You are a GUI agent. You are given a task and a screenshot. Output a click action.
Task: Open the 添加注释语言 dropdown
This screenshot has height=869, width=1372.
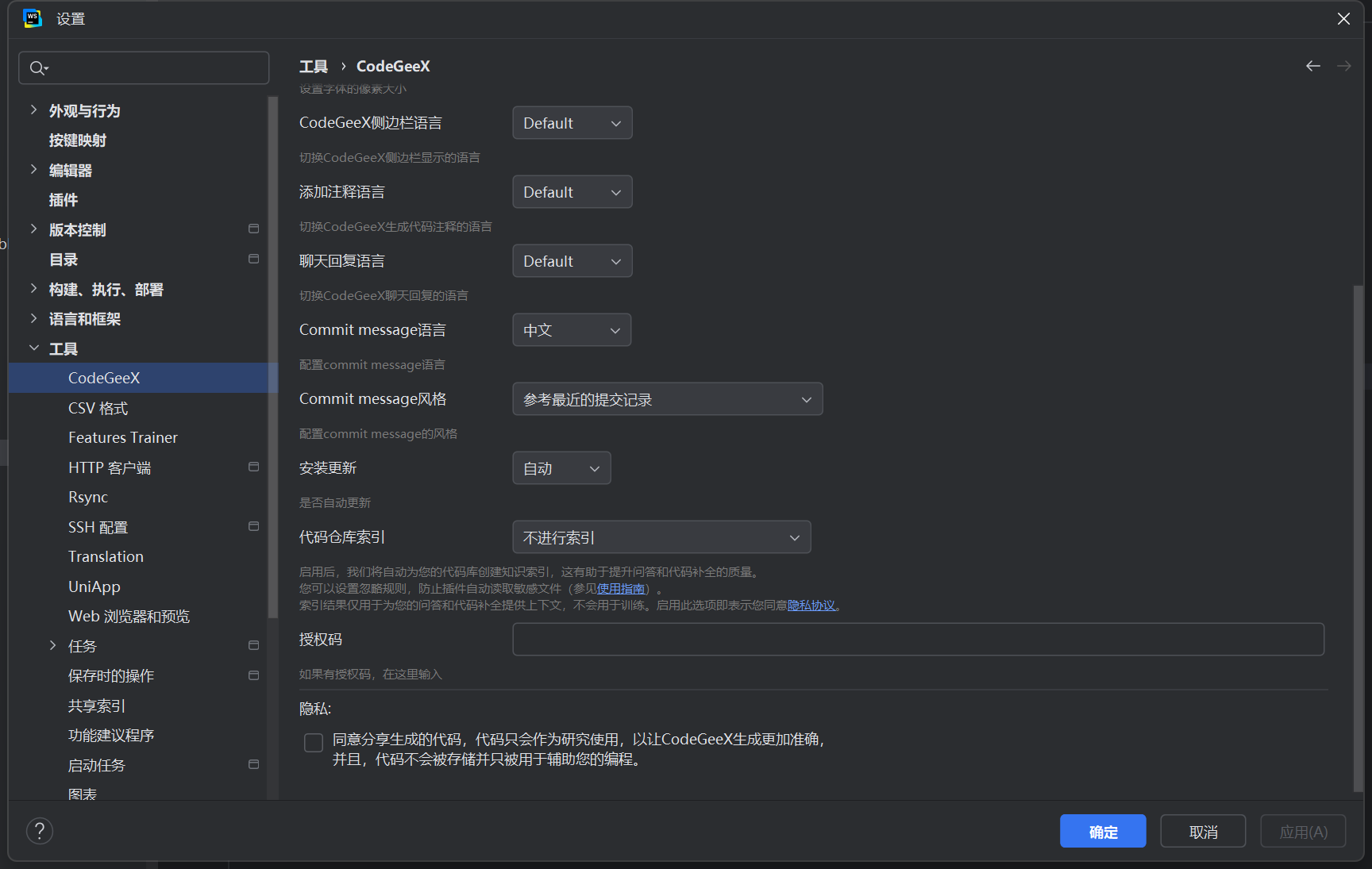572,192
